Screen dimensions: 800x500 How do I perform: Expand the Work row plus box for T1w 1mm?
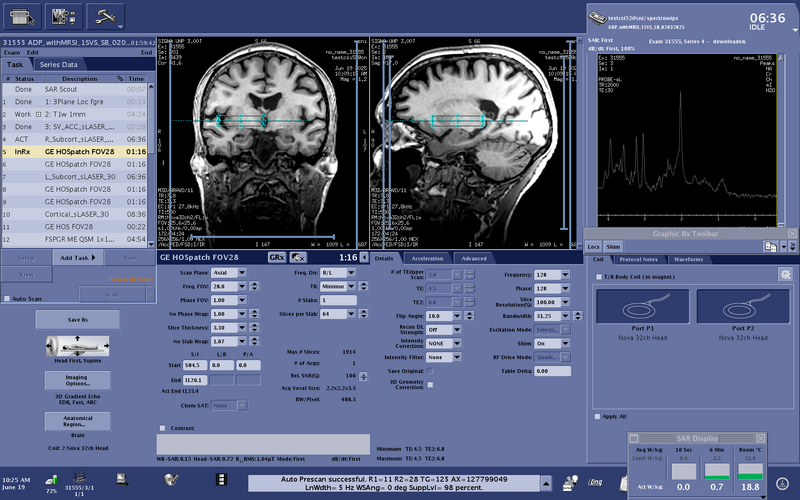pos(38,114)
